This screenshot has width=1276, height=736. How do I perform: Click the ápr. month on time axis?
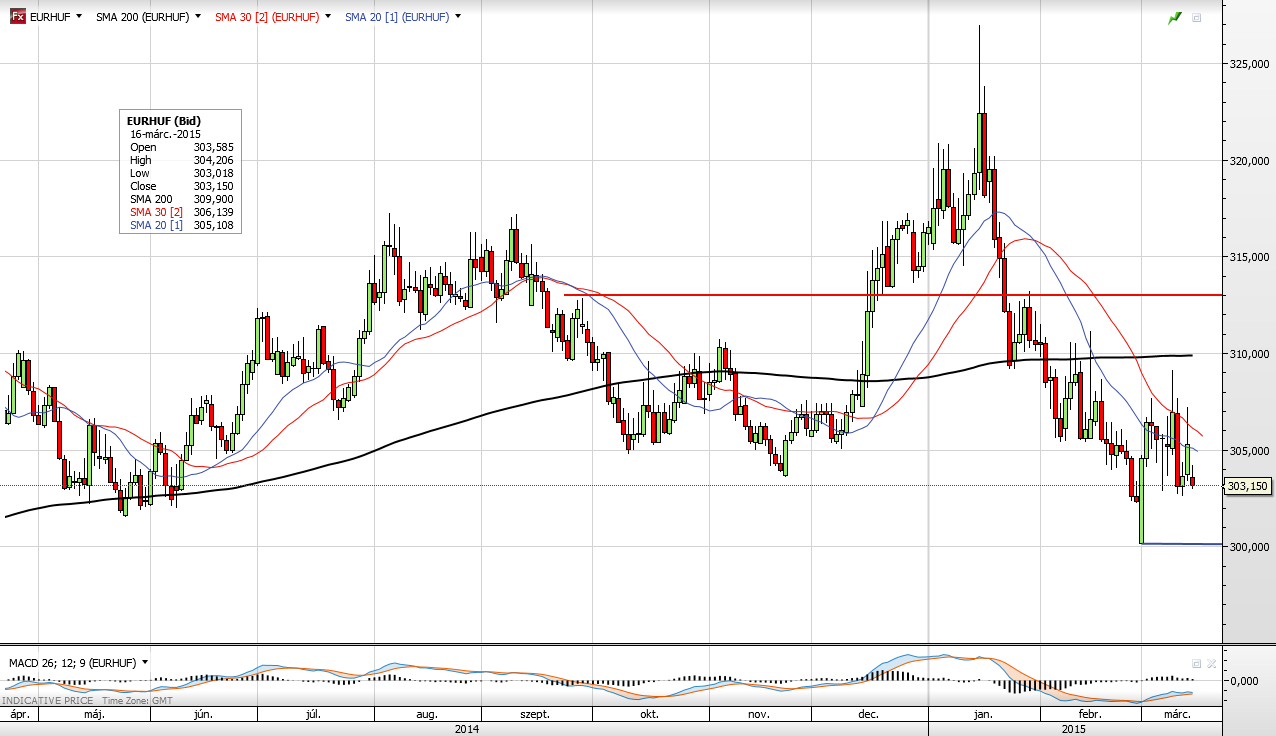[x=20, y=715]
